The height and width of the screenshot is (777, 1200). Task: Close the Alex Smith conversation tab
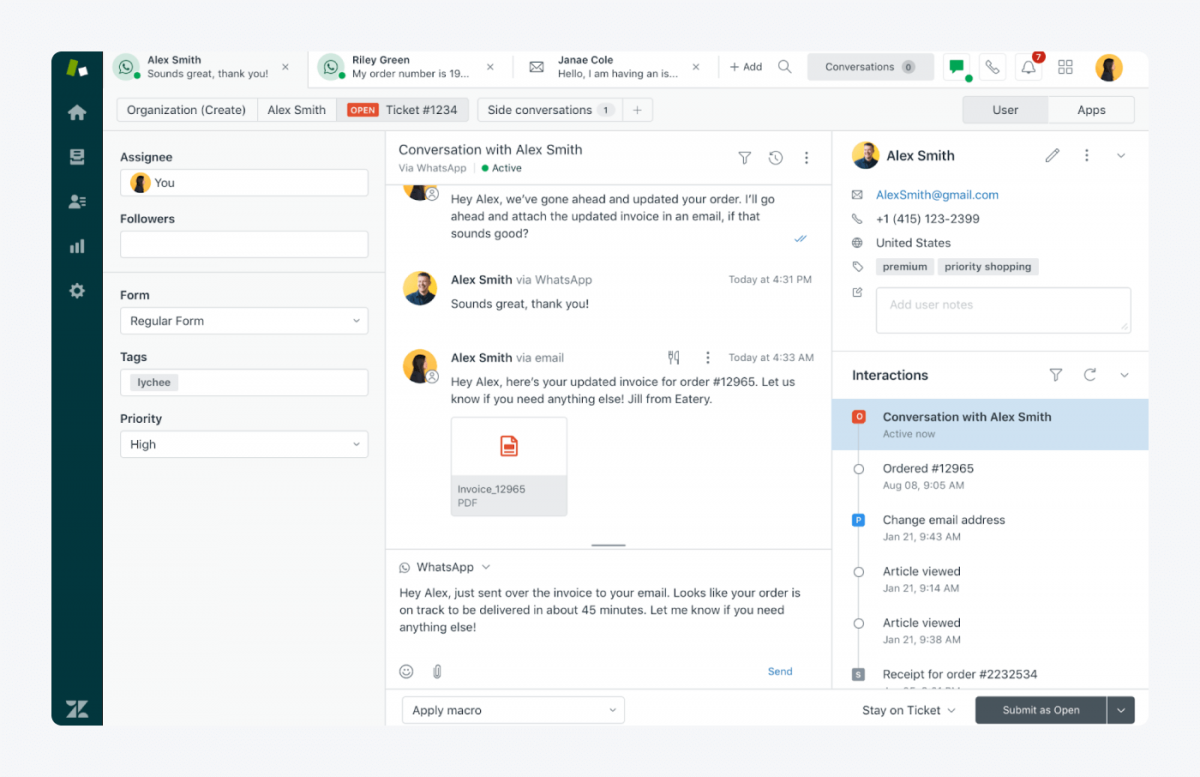285,67
